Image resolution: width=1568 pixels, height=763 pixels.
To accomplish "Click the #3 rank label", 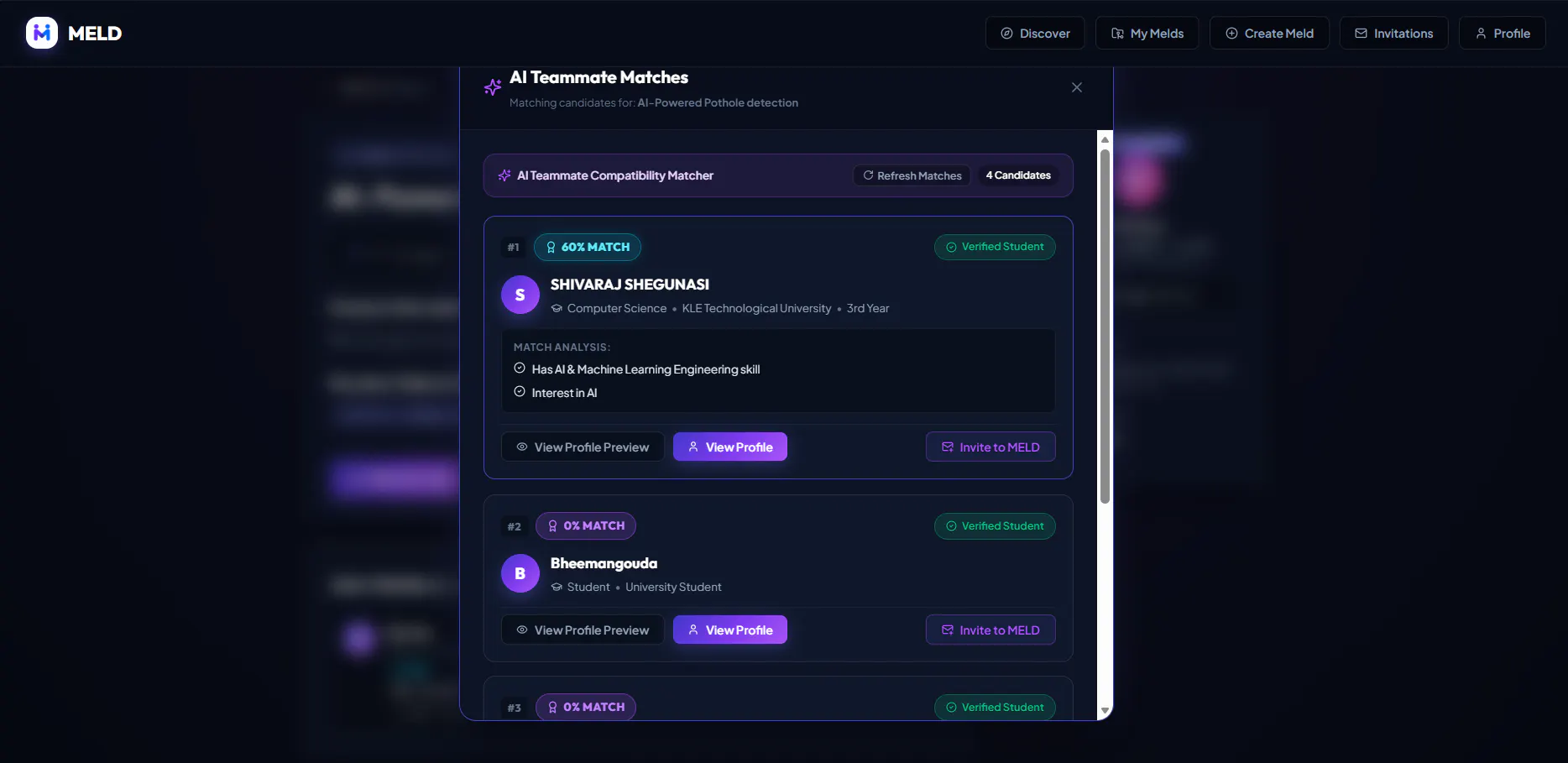I will [x=515, y=708].
